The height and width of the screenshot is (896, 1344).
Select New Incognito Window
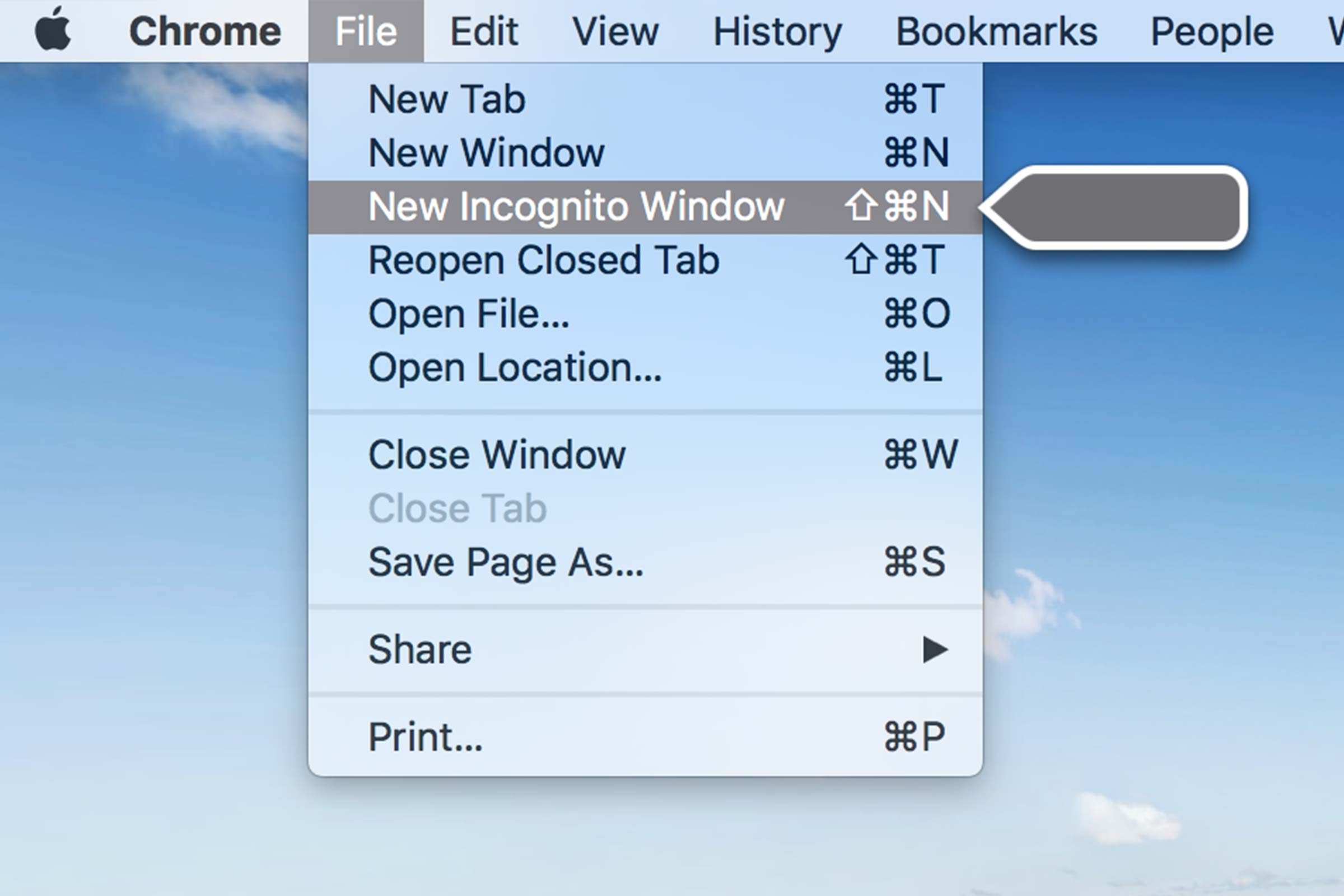point(646,207)
